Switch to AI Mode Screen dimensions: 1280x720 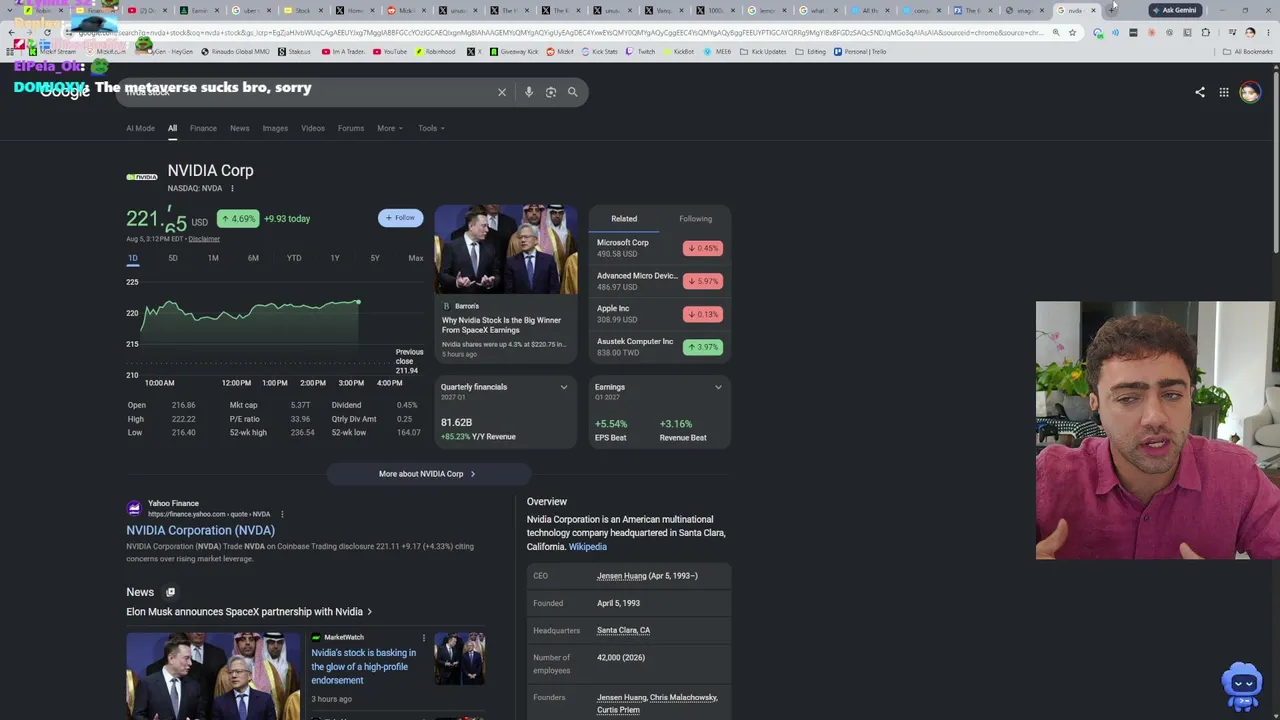140,128
